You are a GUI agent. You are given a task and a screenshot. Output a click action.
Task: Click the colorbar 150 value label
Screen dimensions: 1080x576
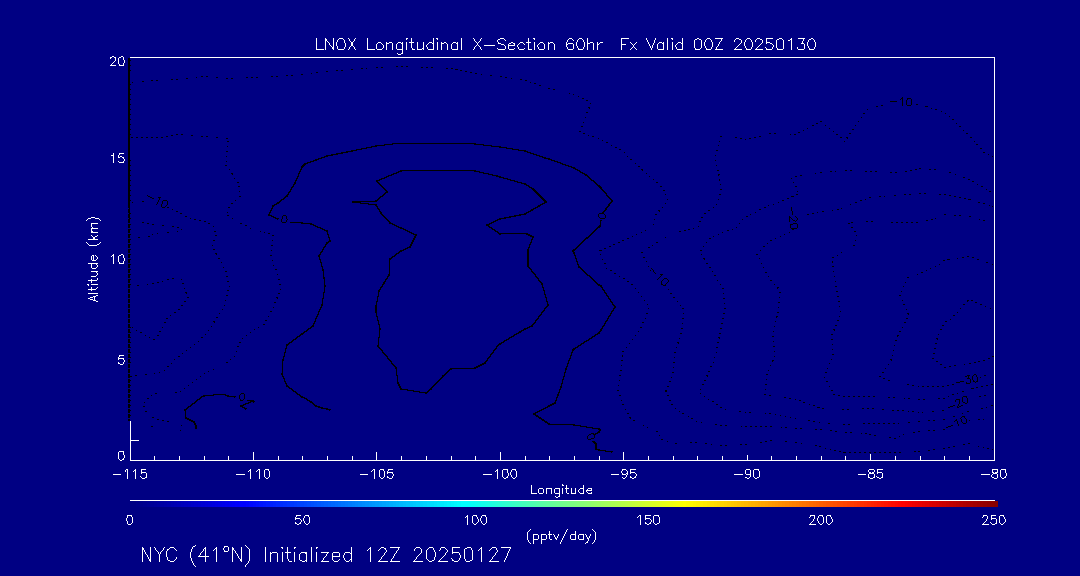click(x=650, y=520)
